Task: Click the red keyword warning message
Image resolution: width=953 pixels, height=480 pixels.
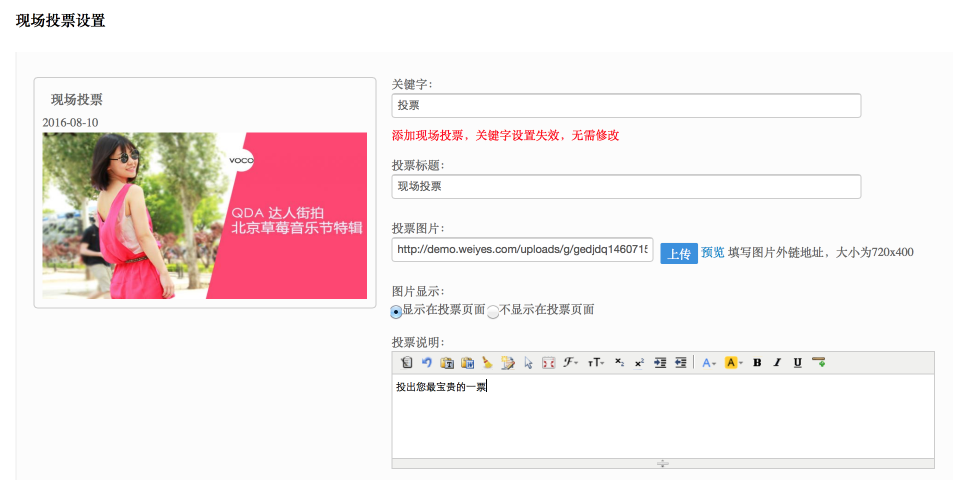Action: point(506,135)
